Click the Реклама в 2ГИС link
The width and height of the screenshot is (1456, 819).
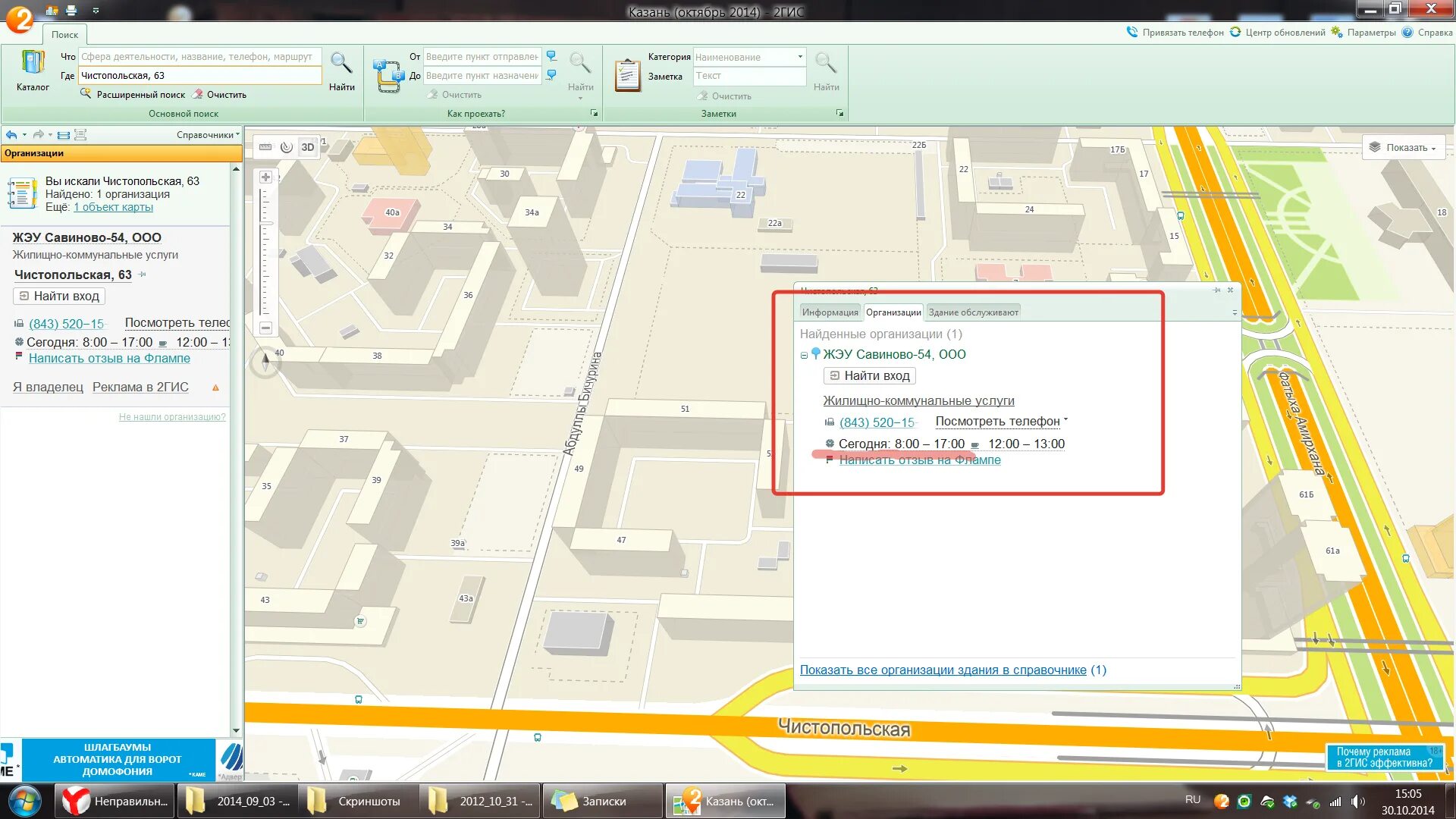[140, 387]
